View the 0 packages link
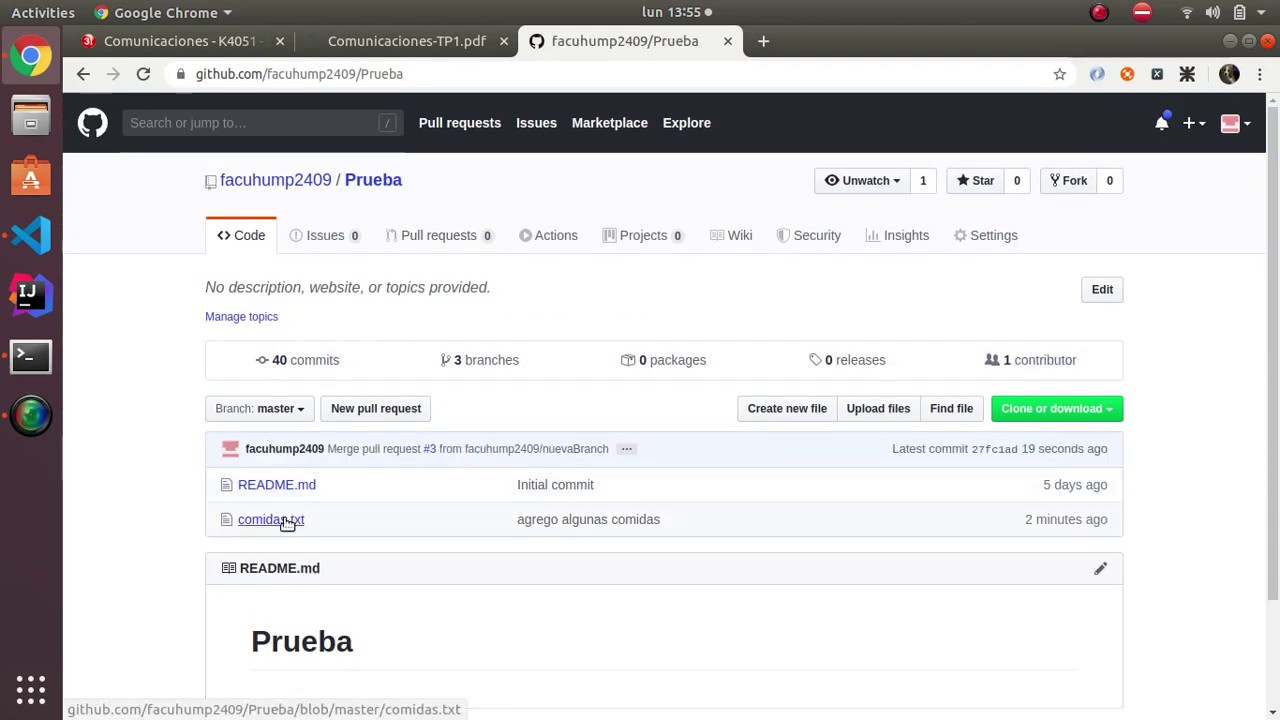This screenshot has width=1280, height=720. [663, 360]
